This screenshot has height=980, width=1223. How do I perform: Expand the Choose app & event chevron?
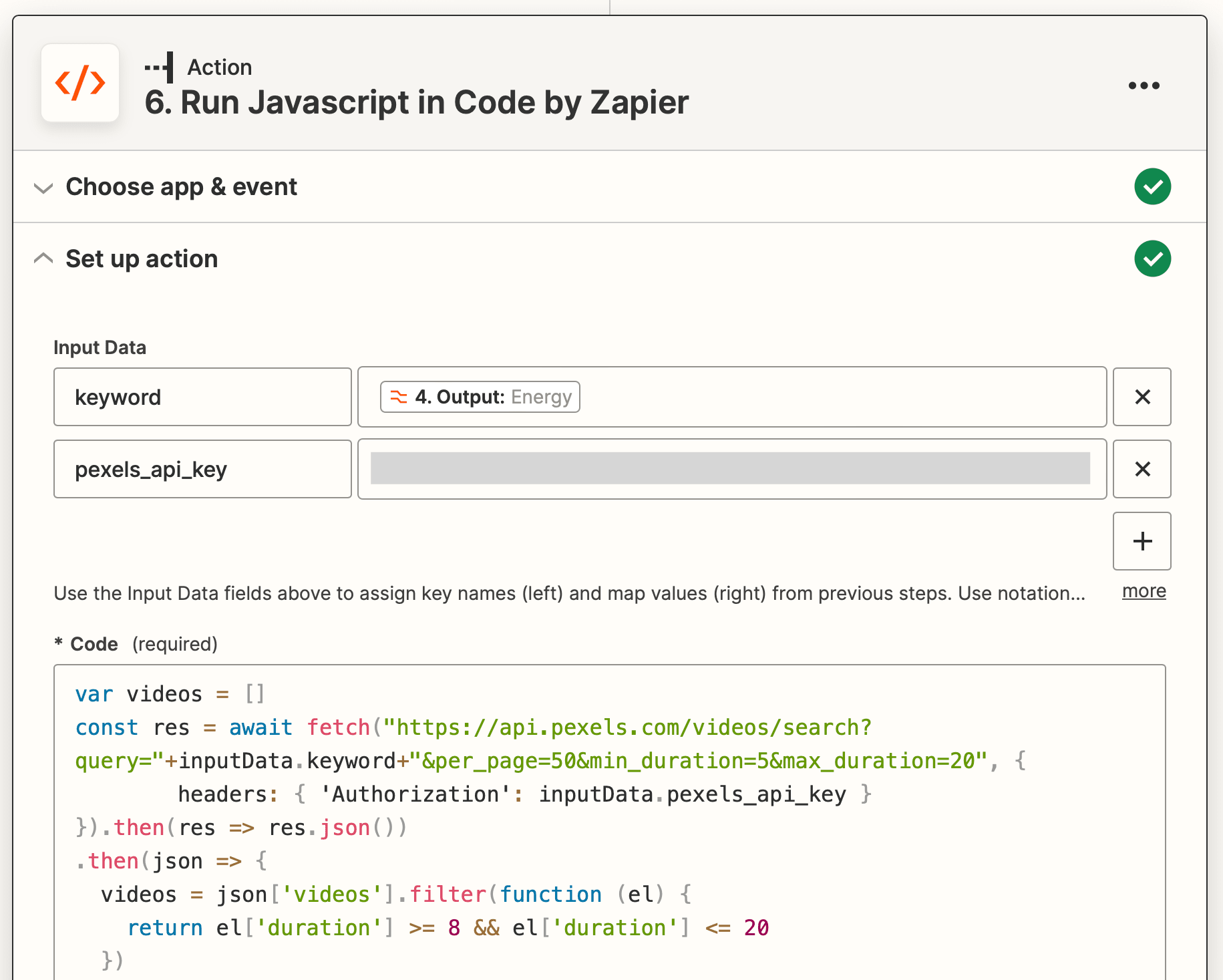coord(43,188)
